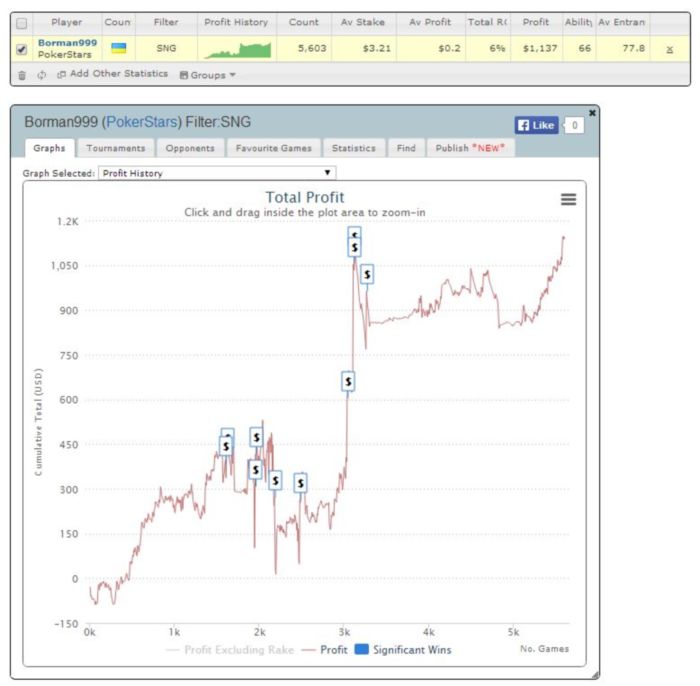700x686 pixels.
Task: Toggle the Profit legend series
Action: [x=325, y=650]
